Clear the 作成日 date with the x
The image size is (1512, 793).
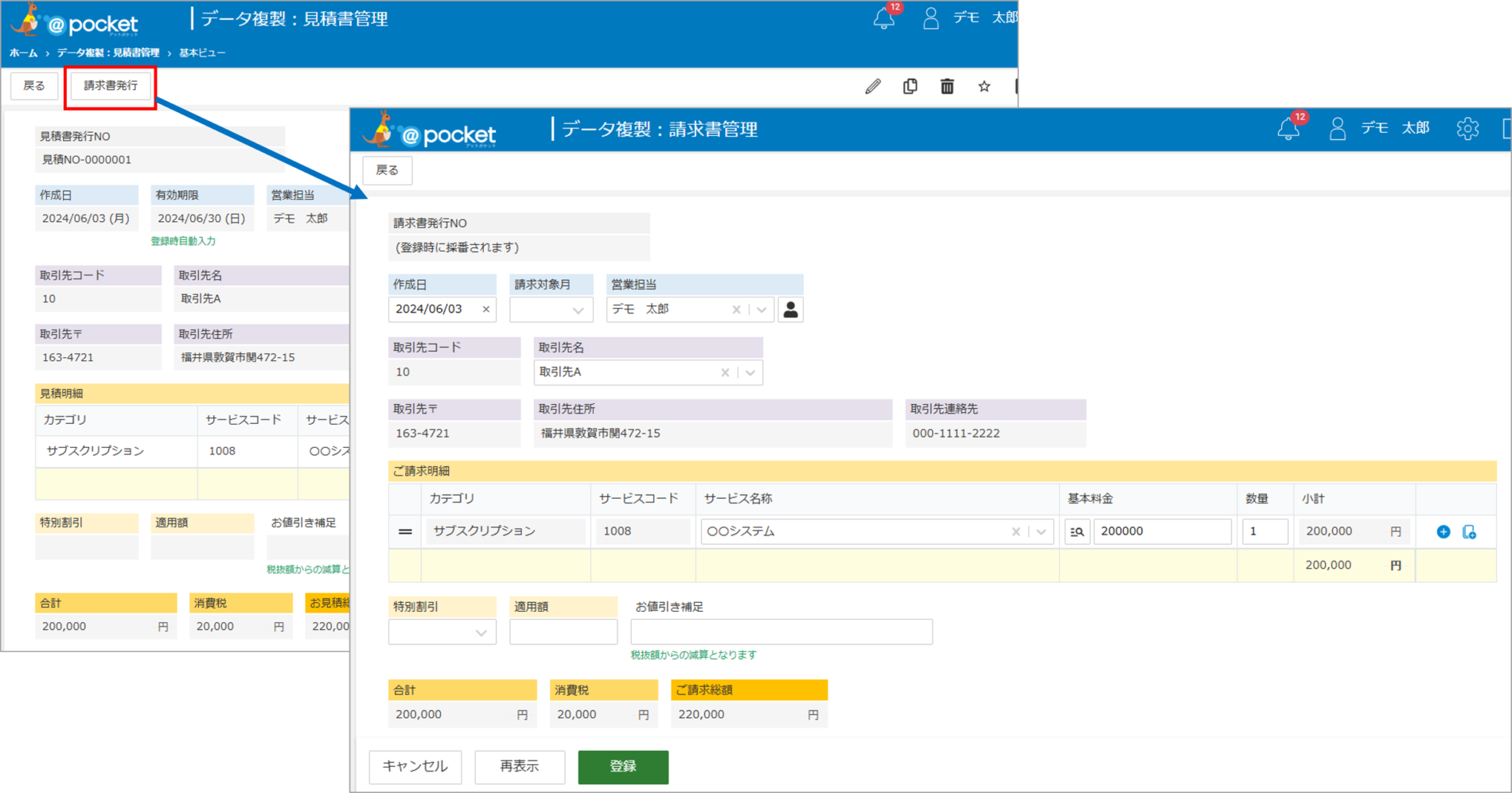click(x=486, y=309)
